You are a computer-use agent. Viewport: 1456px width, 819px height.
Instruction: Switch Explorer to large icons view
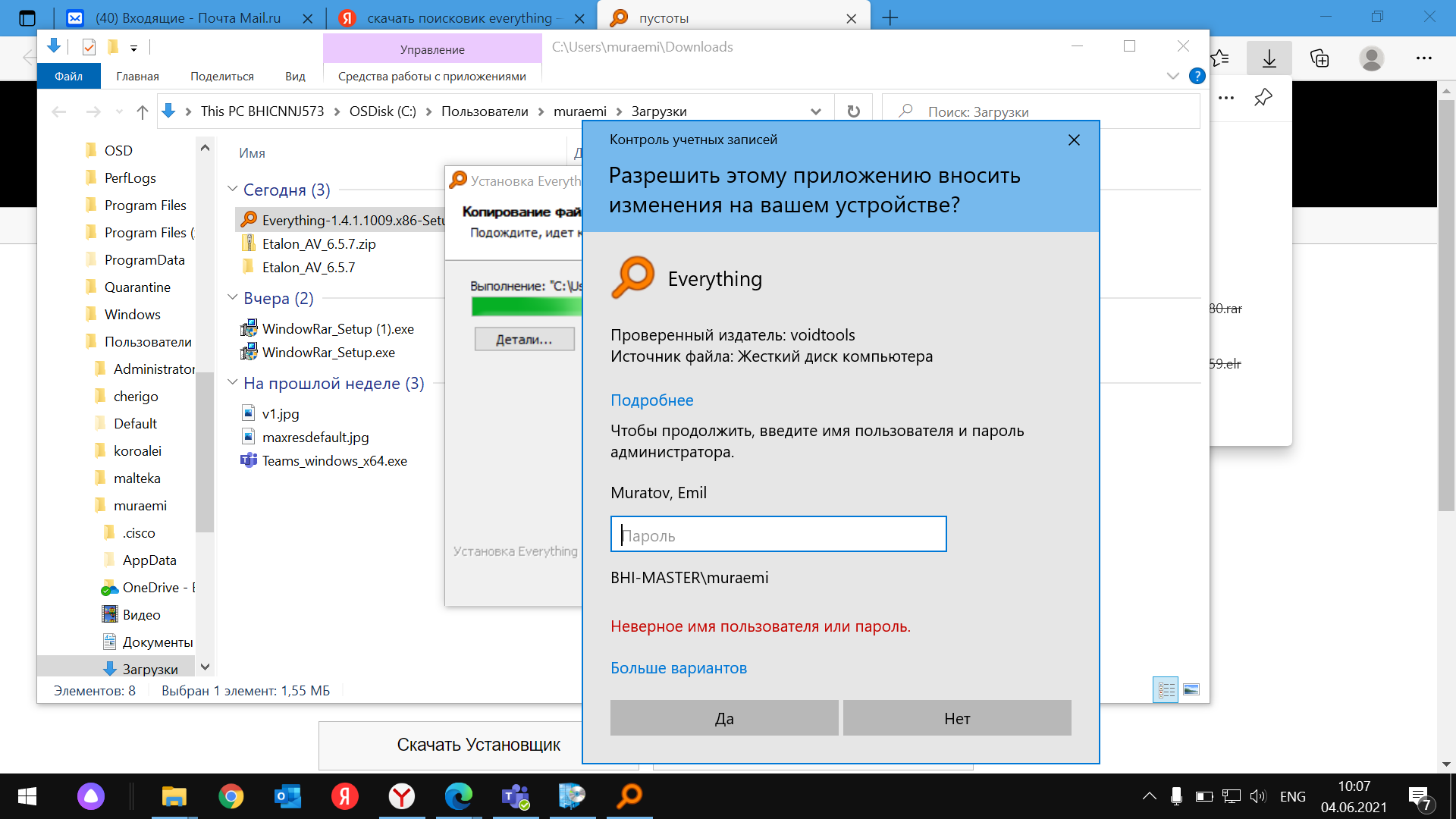tap(1191, 690)
